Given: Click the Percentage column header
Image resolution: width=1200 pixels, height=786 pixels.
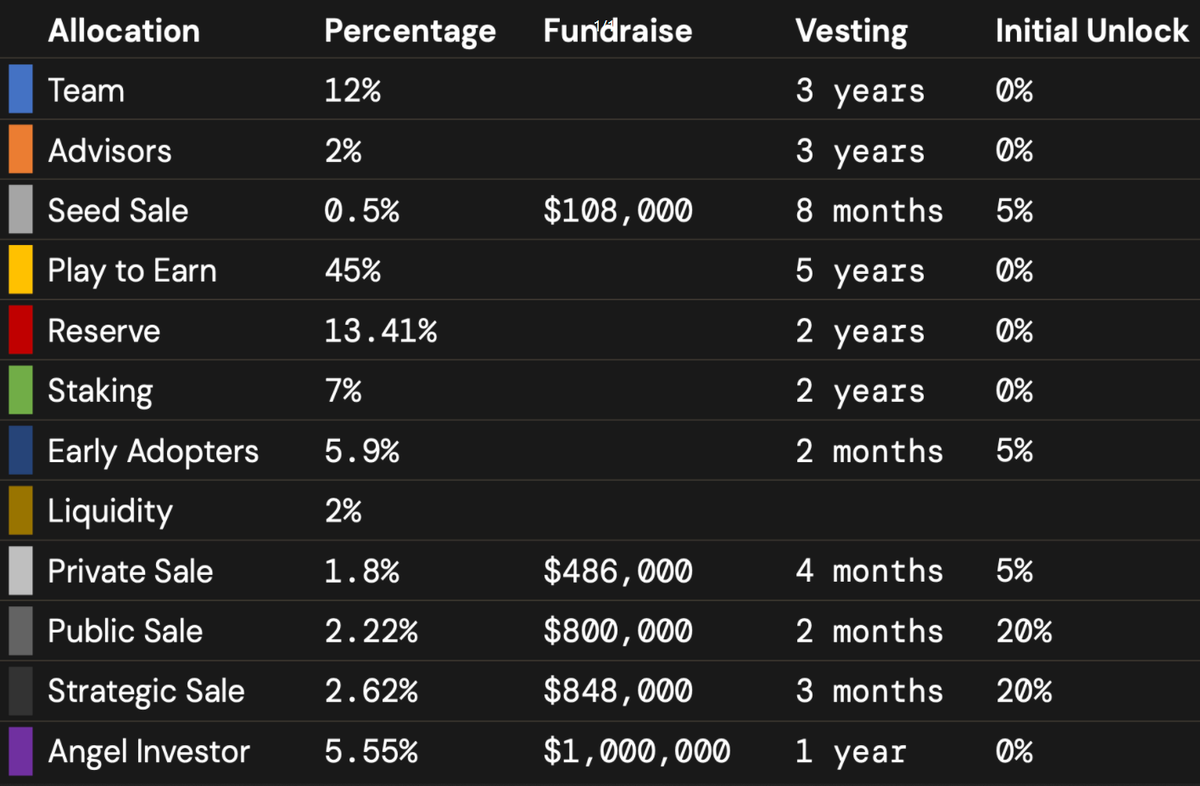Looking at the screenshot, I should 410,31.
